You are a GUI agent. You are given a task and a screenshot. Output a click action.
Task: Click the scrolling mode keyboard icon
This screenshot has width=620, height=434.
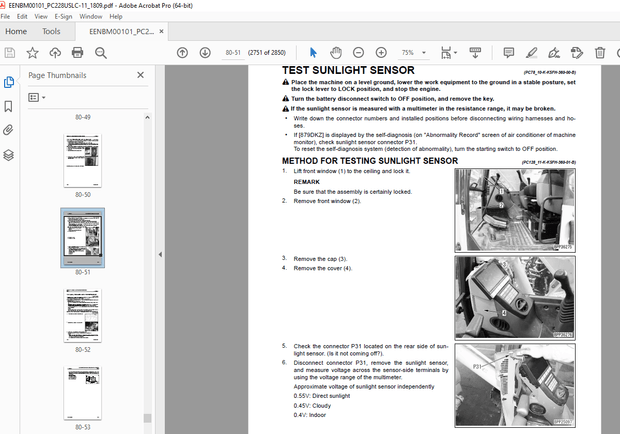(475, 53)
